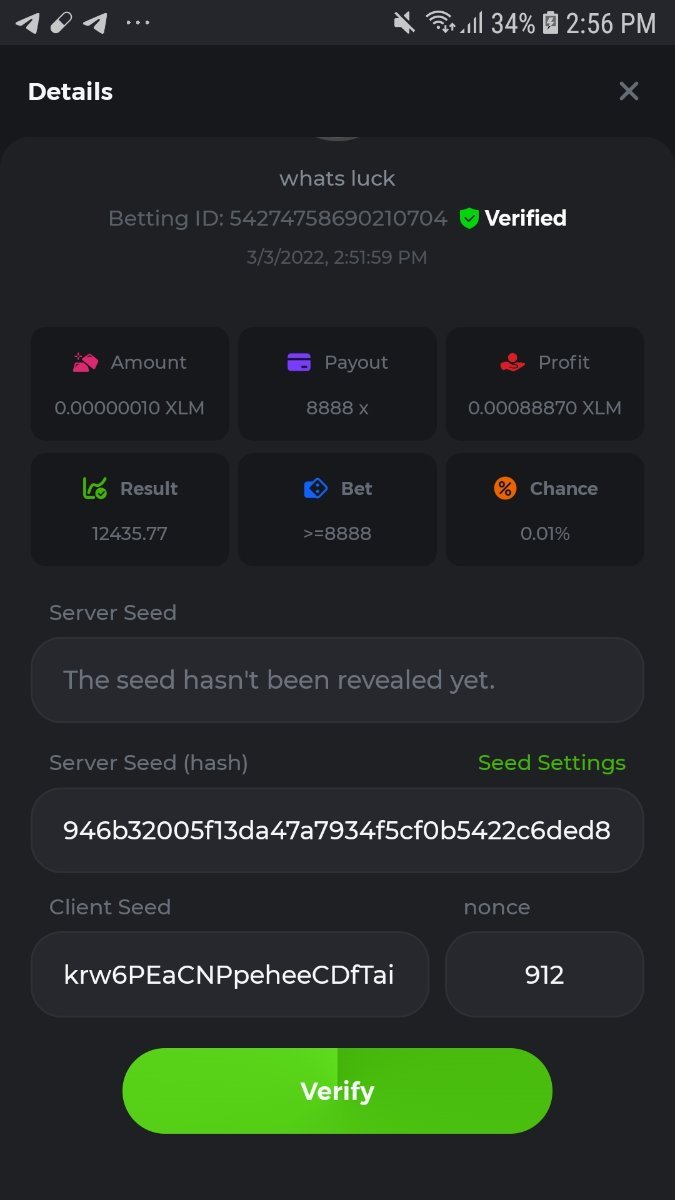Image resolution: width=675 pixels, height=1200 pixels.
Task: Click the Amount money icon
Action: point(85,363)
